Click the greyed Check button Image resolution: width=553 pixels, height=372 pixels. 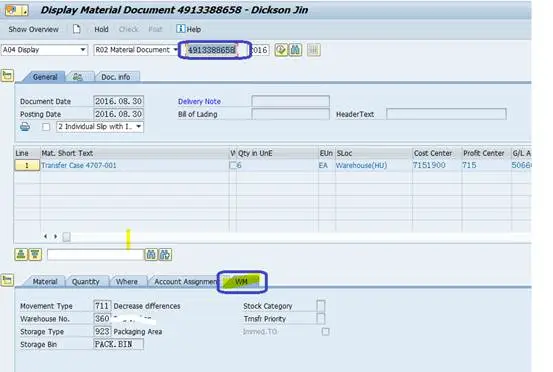point(128,29)
